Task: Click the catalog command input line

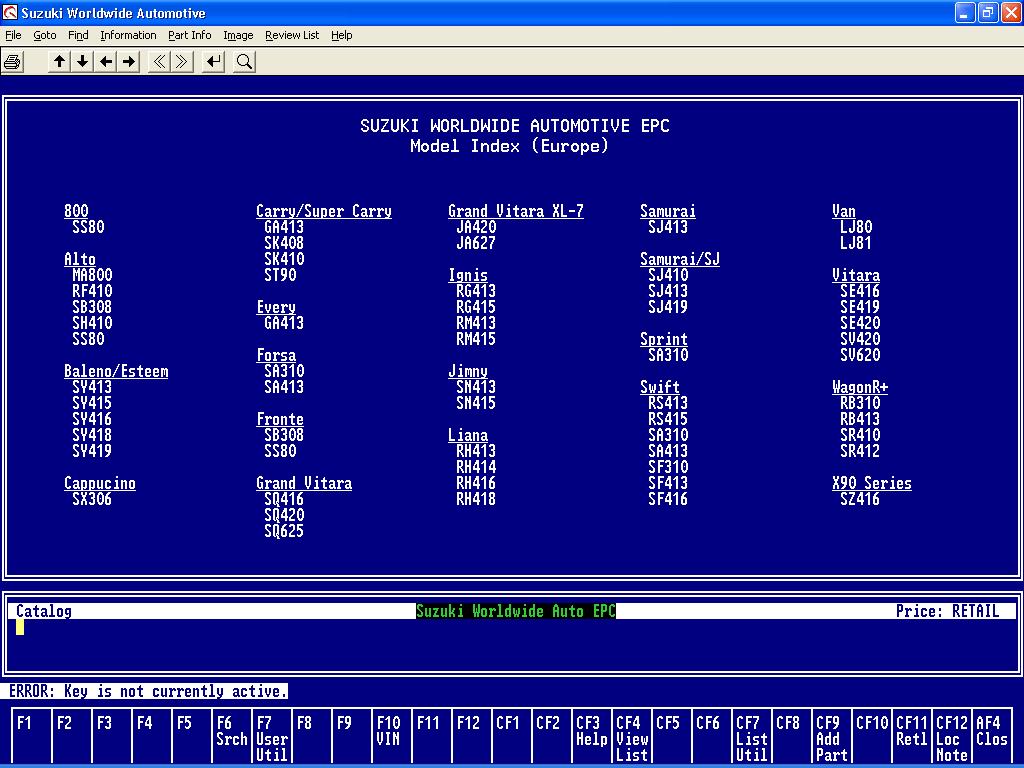Action: pos(512,627)
